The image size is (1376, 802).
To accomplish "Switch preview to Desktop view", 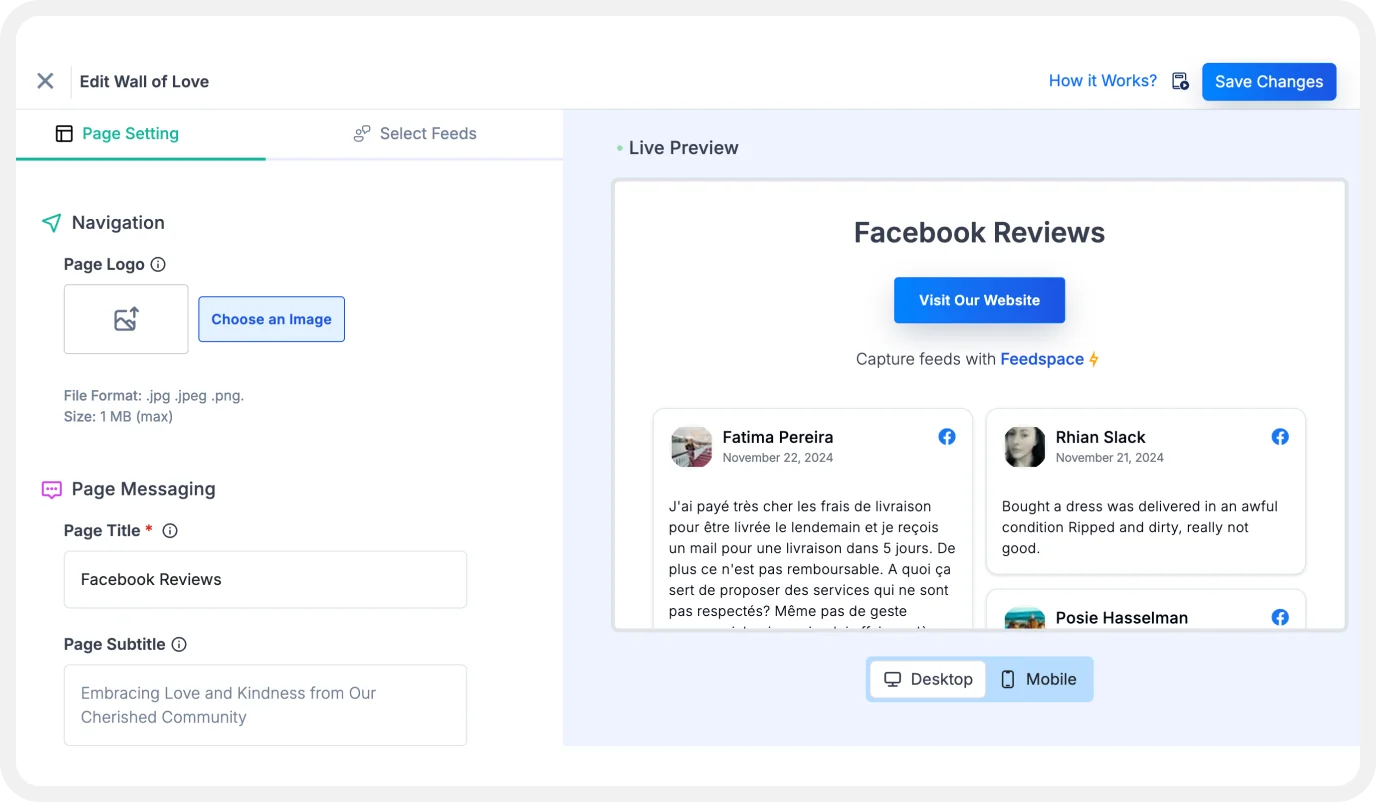I will [x=928, y=679].
